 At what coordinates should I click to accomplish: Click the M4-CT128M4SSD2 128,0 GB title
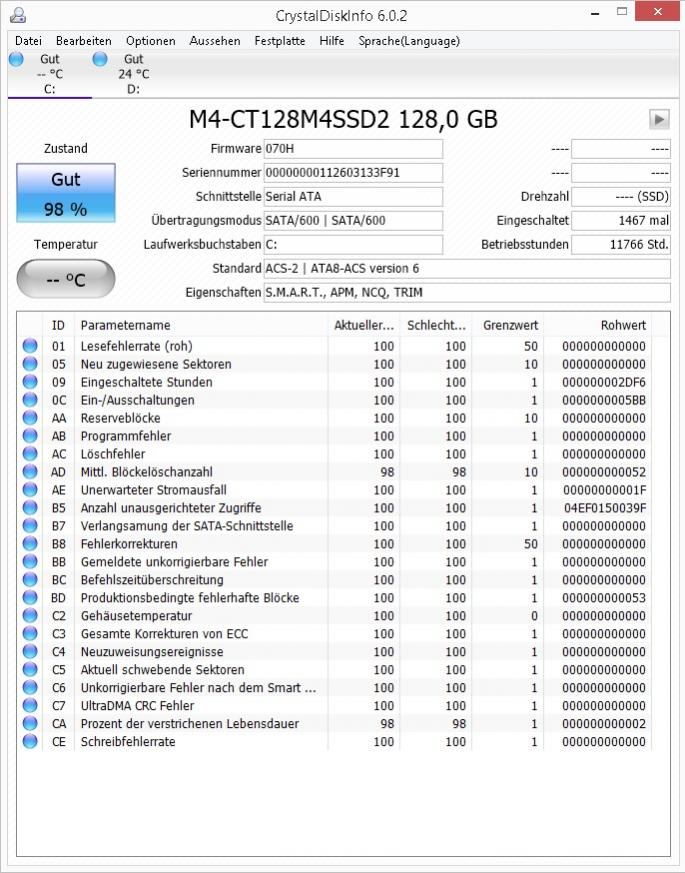click(343, 119)
